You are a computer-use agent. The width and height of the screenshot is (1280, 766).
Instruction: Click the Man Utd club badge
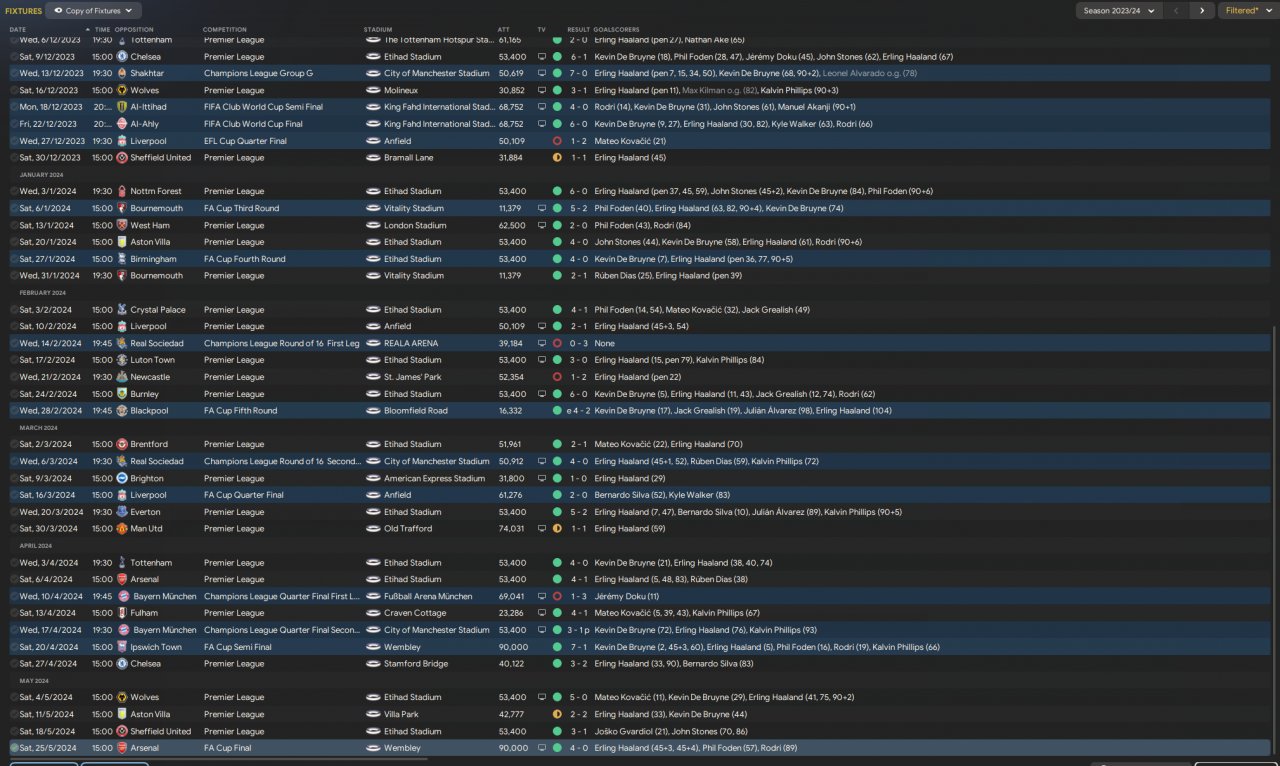click(x=122, y=529)
